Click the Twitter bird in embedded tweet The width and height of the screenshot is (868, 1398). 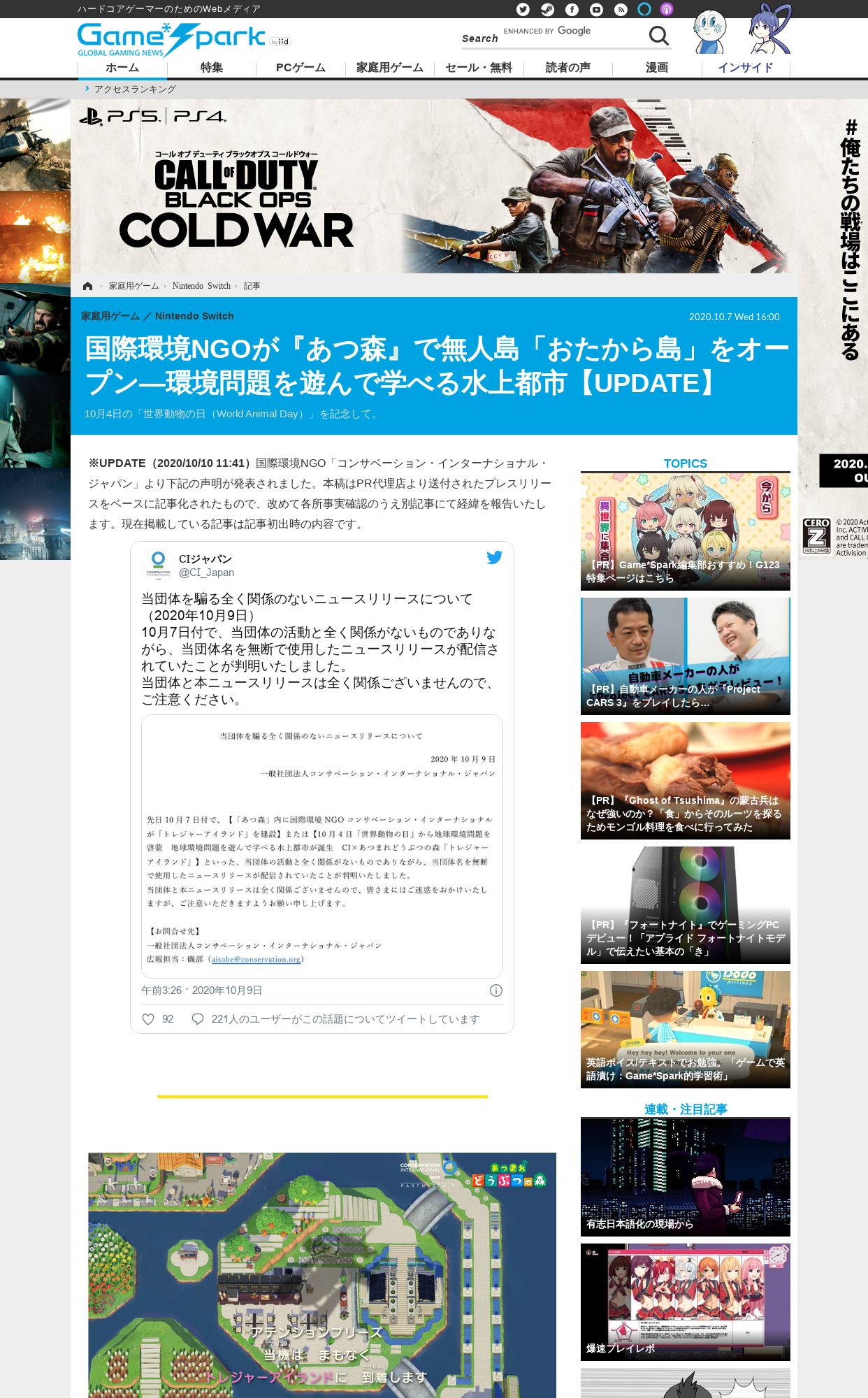point(494,557)
